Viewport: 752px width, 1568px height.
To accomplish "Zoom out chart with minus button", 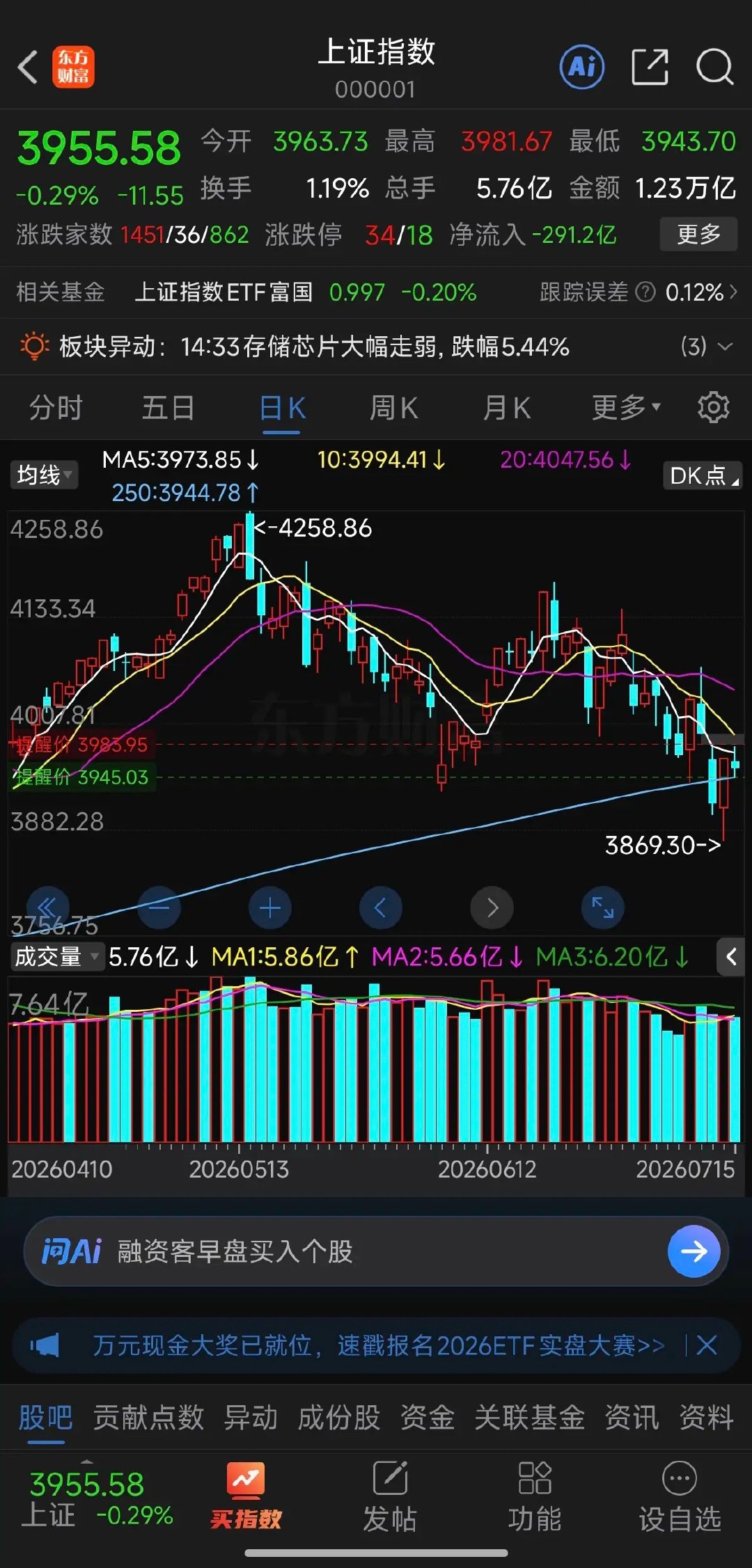I will (x=159, y=908).
